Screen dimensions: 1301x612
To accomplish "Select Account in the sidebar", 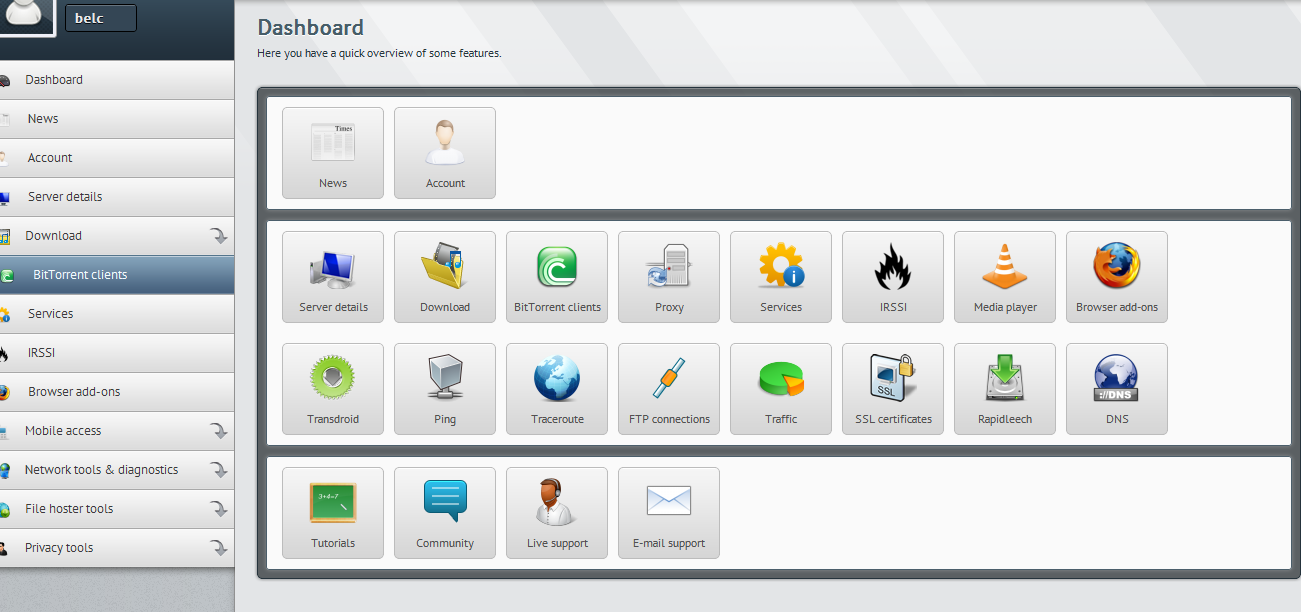I will click(117, 158).
